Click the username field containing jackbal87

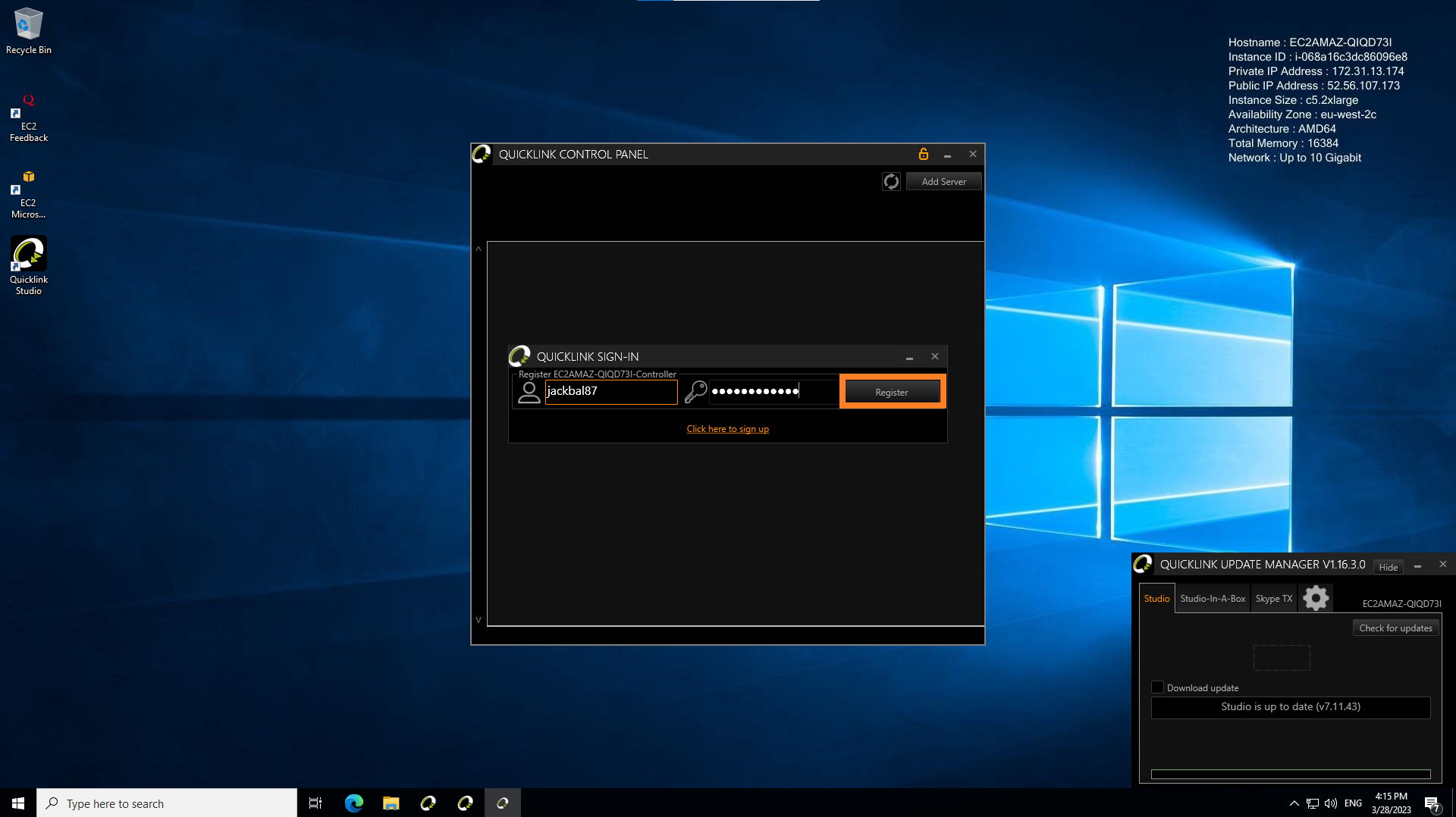coord(611,391)
